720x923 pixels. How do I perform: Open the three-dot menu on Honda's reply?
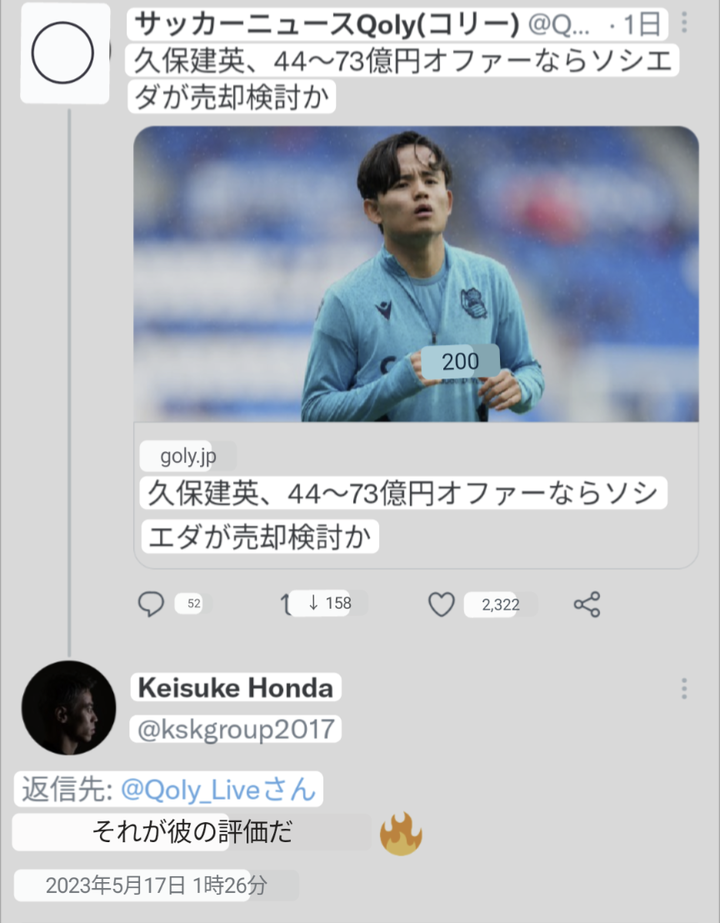(684, 688)
